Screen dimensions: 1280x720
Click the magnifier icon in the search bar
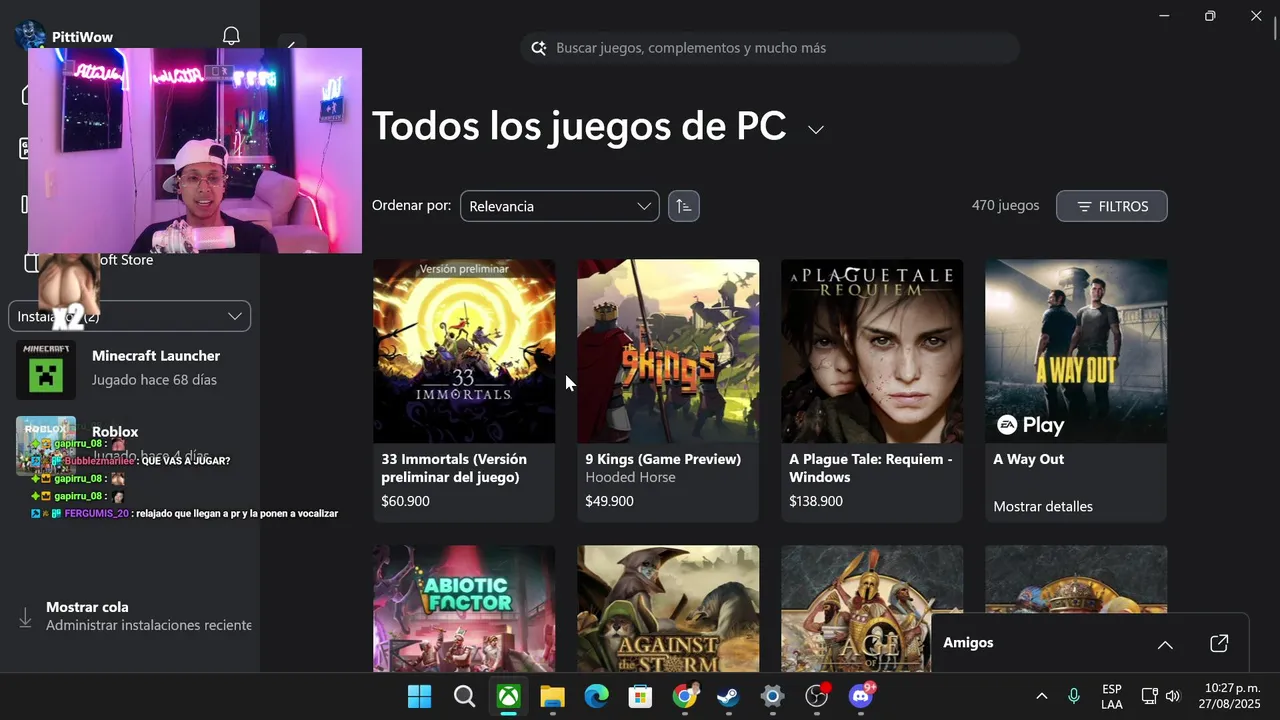point(539,48)
